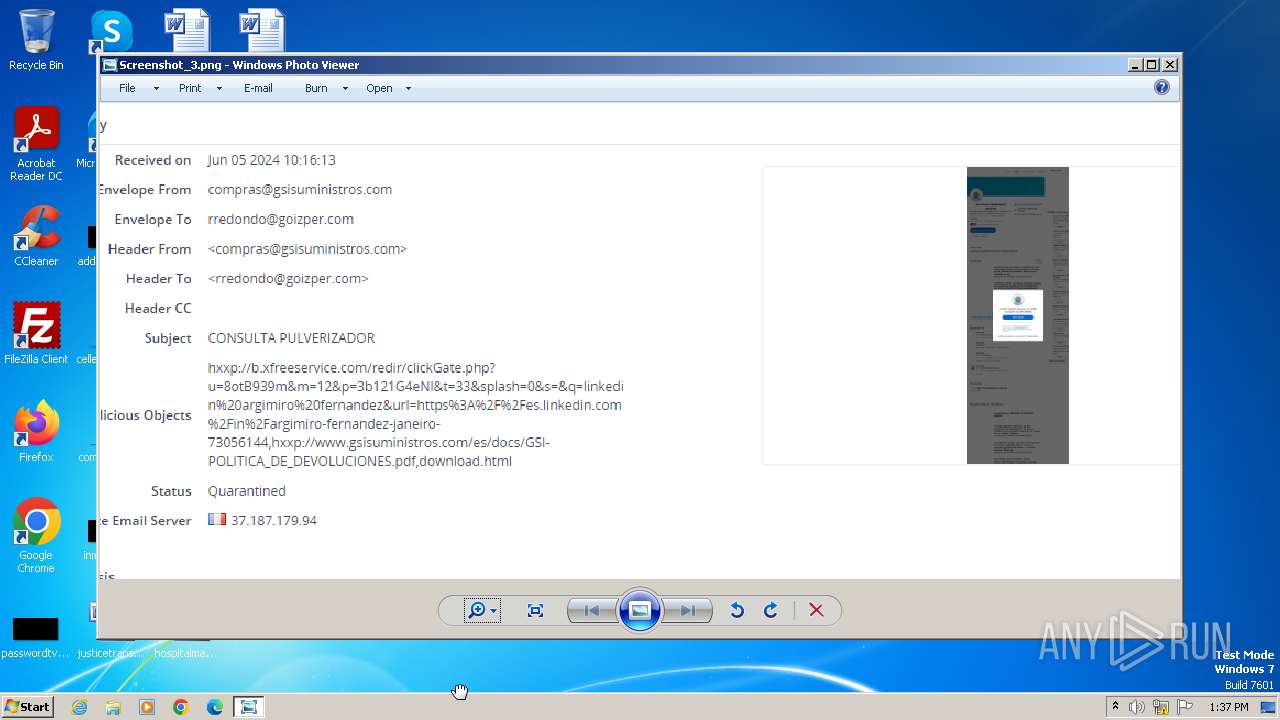
Task: Go to the previous picture
Action: 592,610
